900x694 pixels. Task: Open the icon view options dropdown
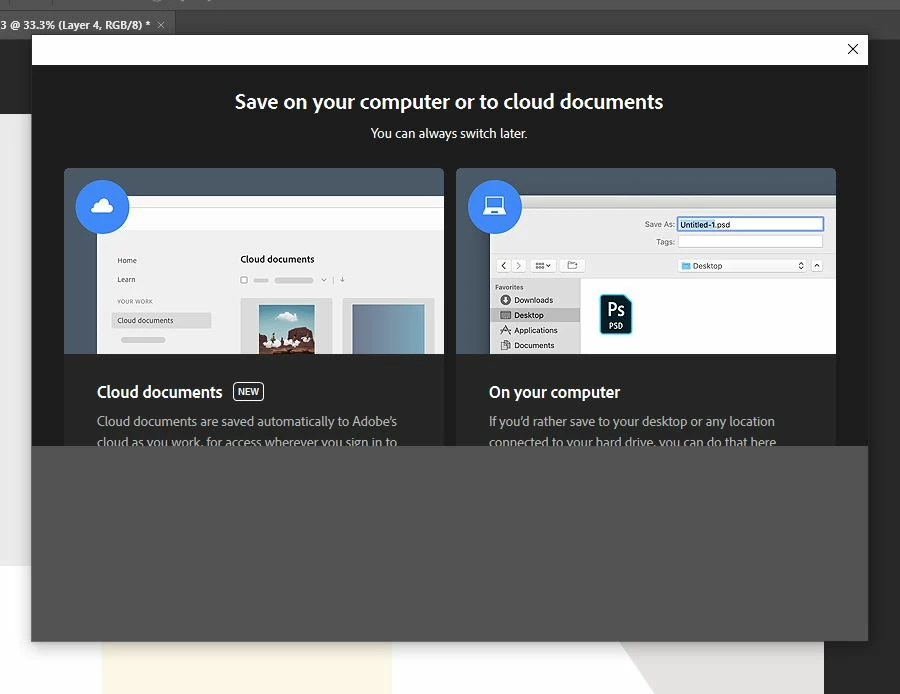click(542, 265)
